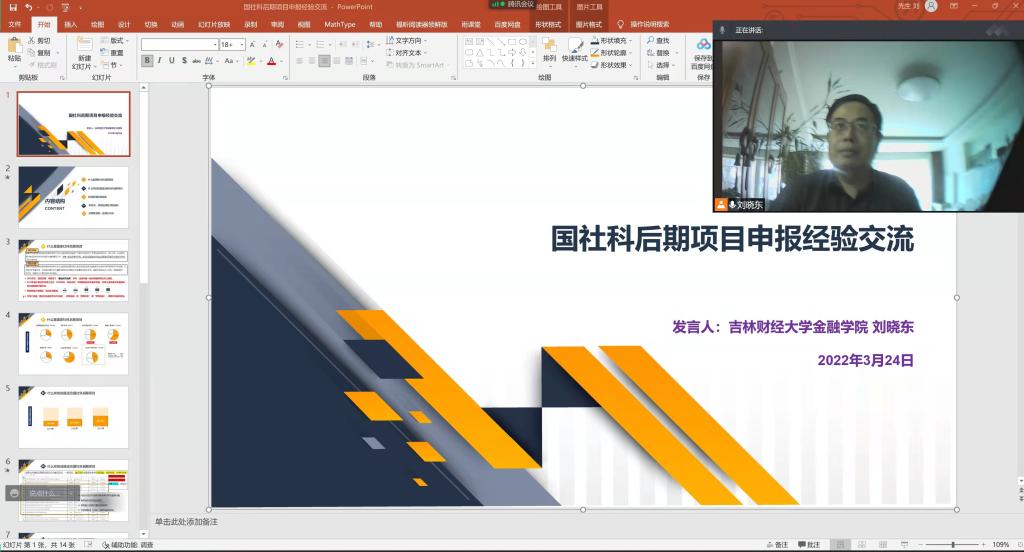Screen dimensions: 1024x552
Task: Open the font name combo box
Action: click(179, 45)
